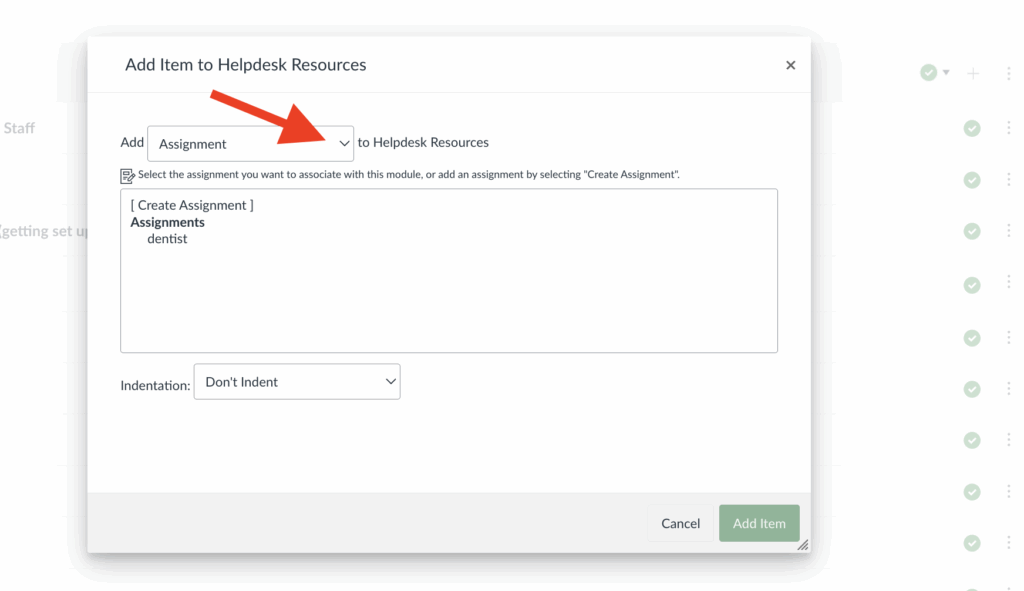1024x591 pixels.
Task: Click the resize handle of the dialog
Action: tap(801, 545)
